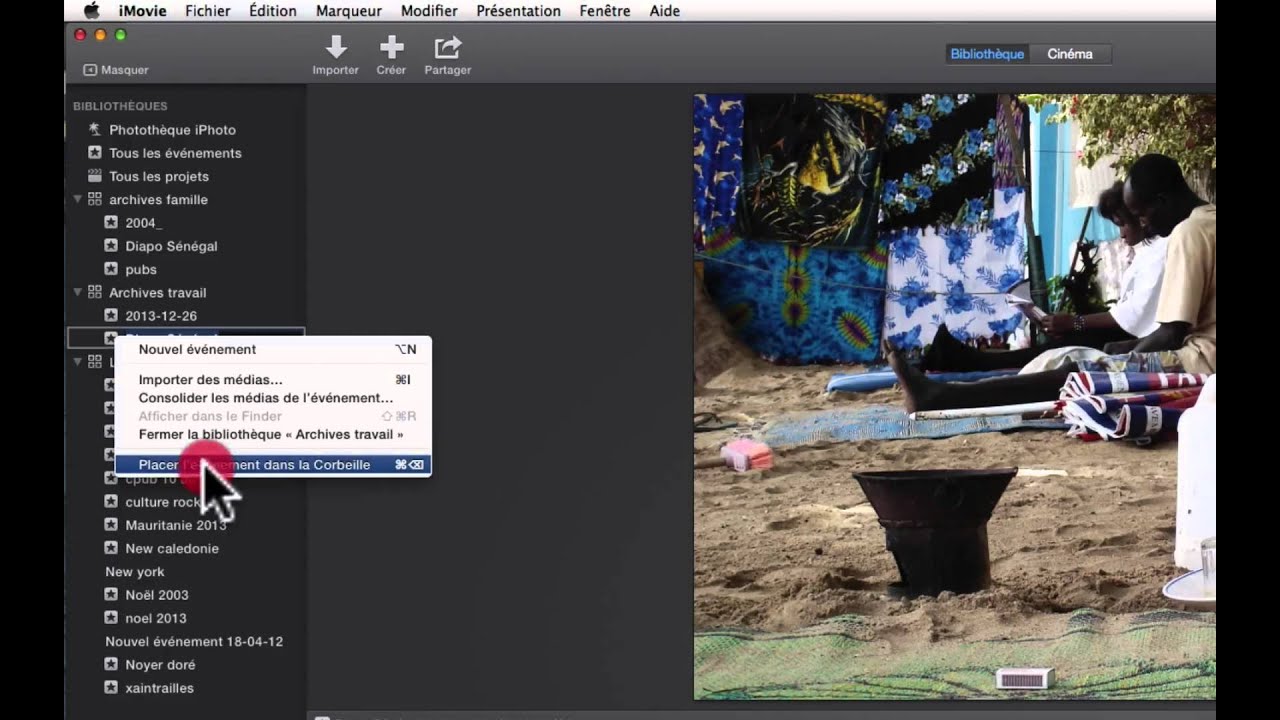1280x720 pixels.
Task: Click the star icon beside Noël 2003
Action: (111, 594)
